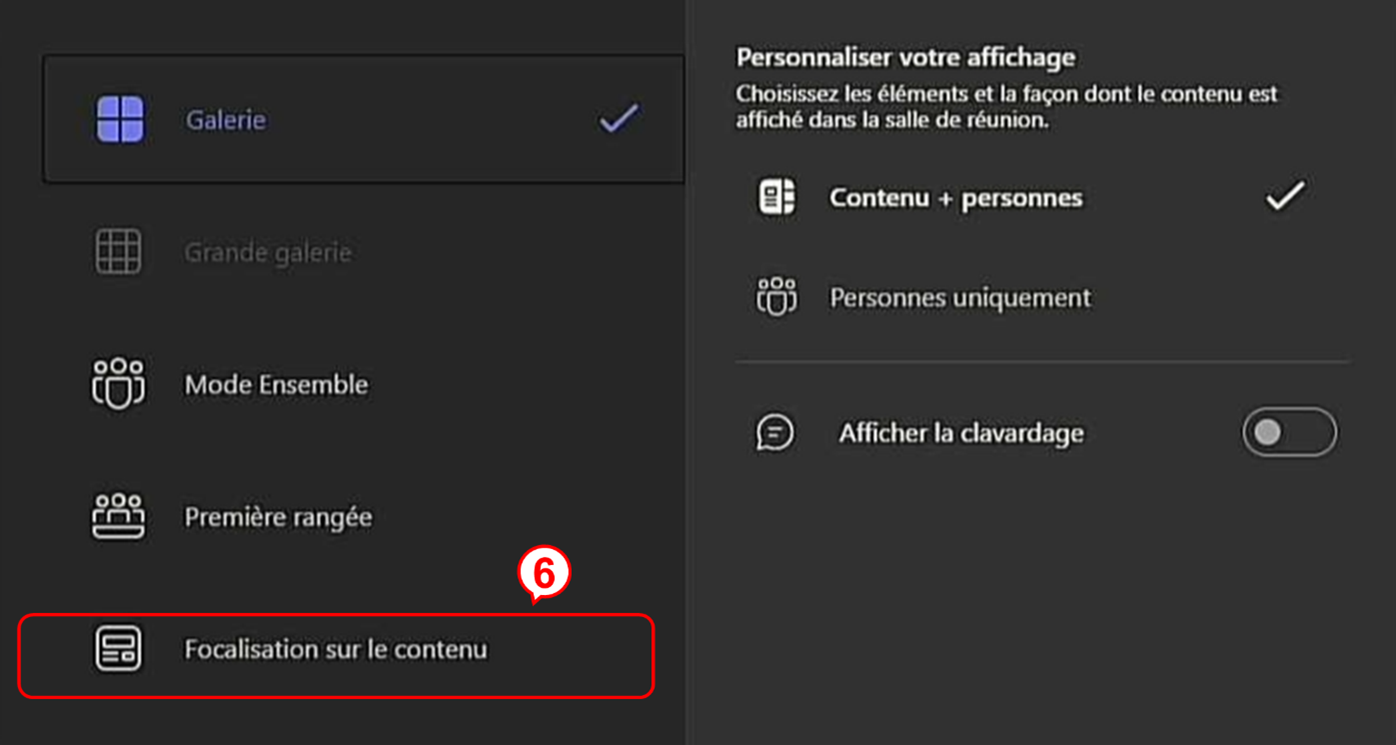Click the chat bubble icon for clavardage
This screenshot has height=745, width=1396.
(x=776, y=433)
